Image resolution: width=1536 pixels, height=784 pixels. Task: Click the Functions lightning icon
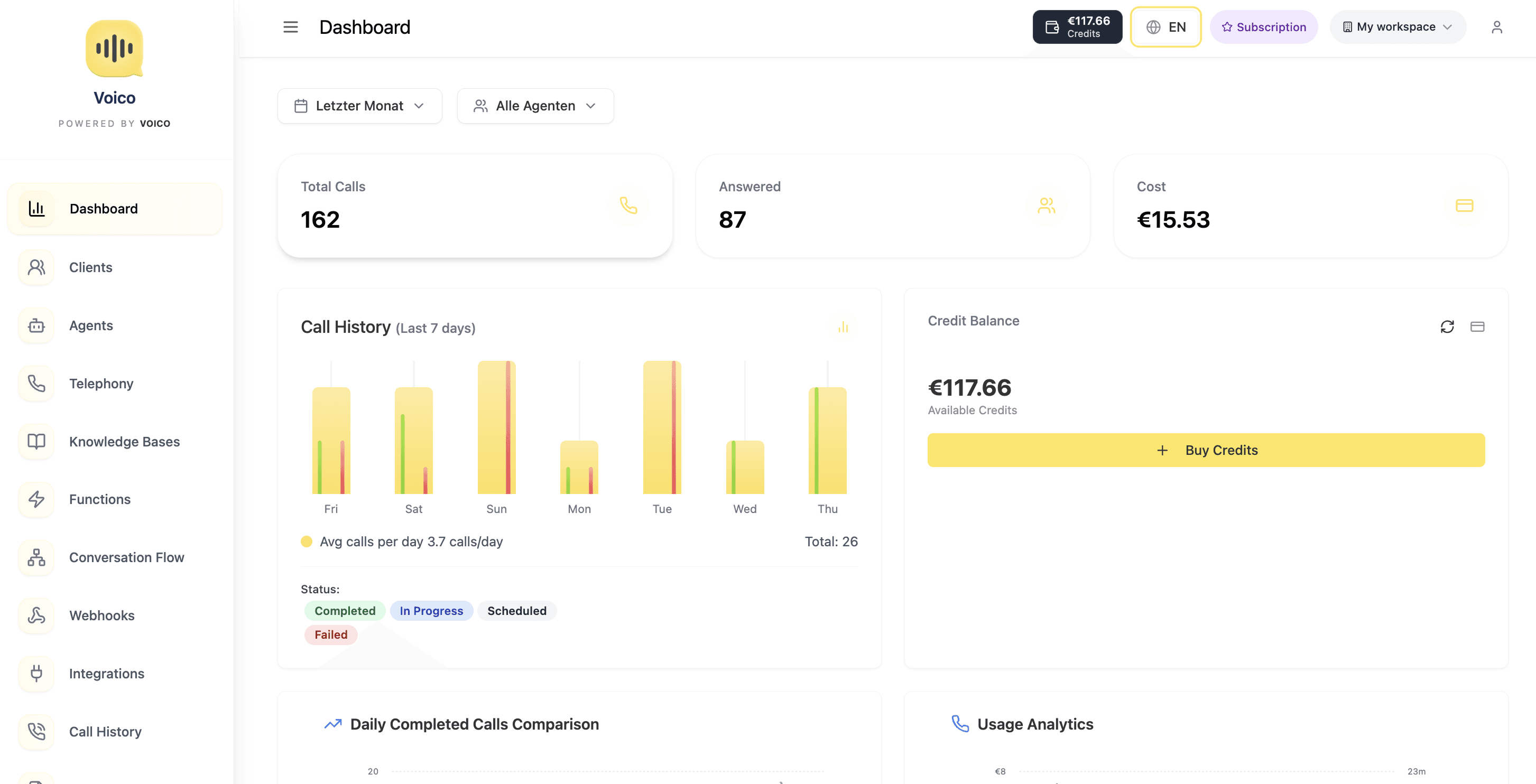click(x=36, y=499)
